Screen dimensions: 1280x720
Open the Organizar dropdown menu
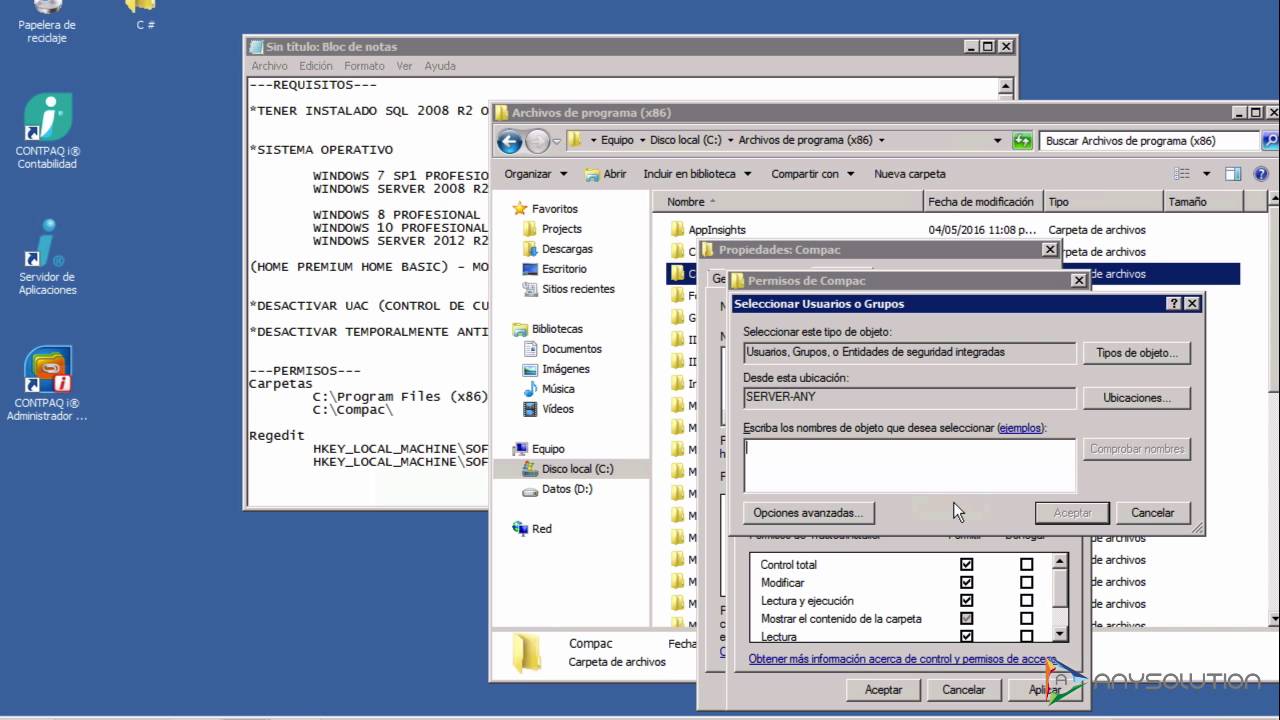pyautogui.click(x=535, y=174)
